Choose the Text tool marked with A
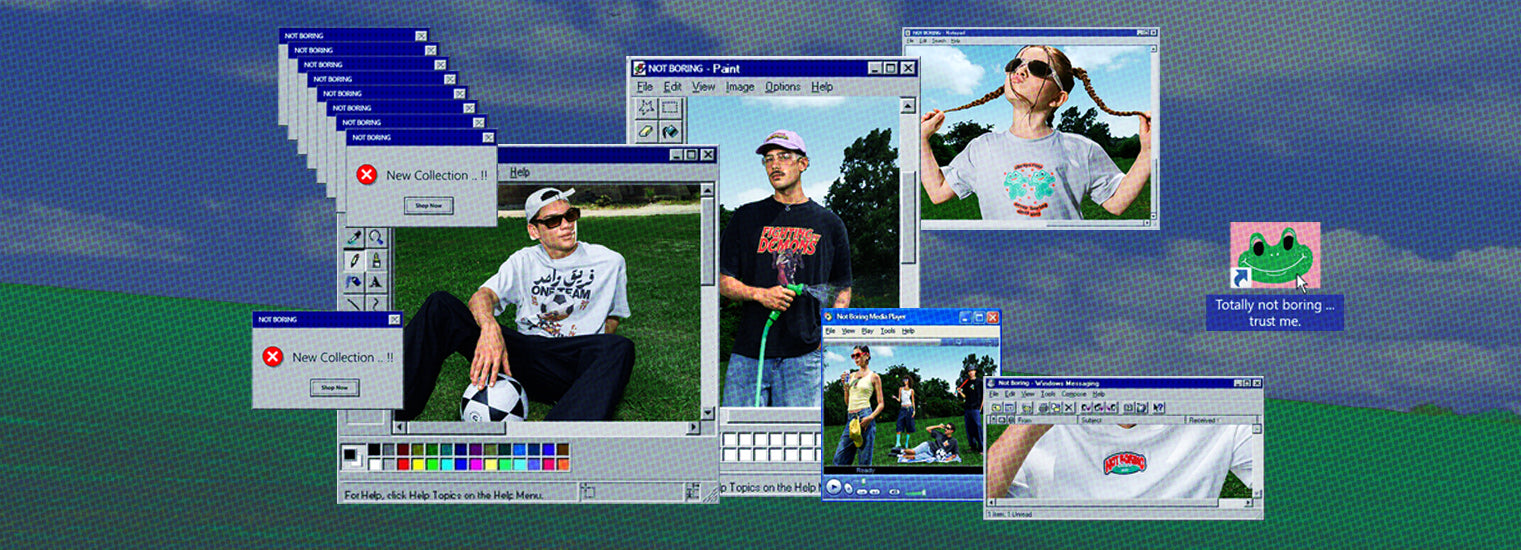 [x=376, y=283]
